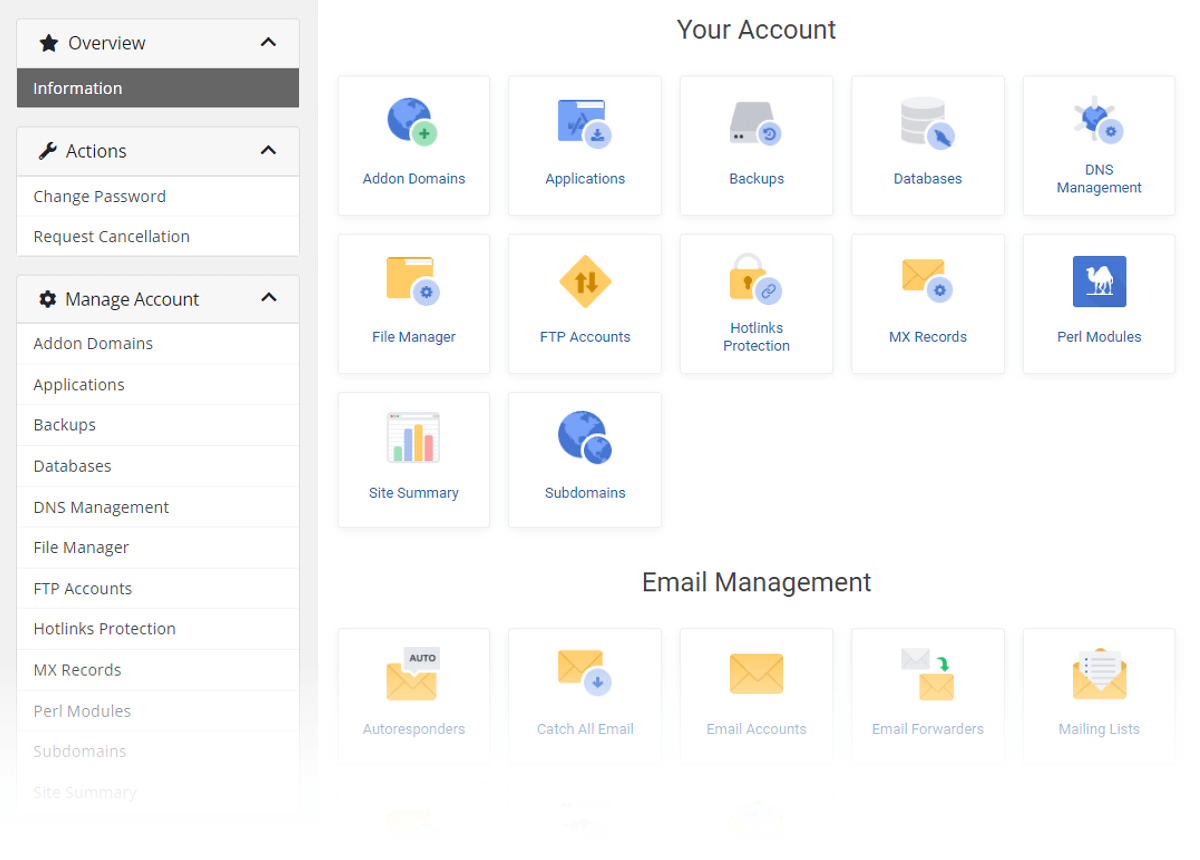Click the MX Records envelope icon
The width and height of the screenshot is (1200, 860).
pyautogui.click(x=927, y=281)
